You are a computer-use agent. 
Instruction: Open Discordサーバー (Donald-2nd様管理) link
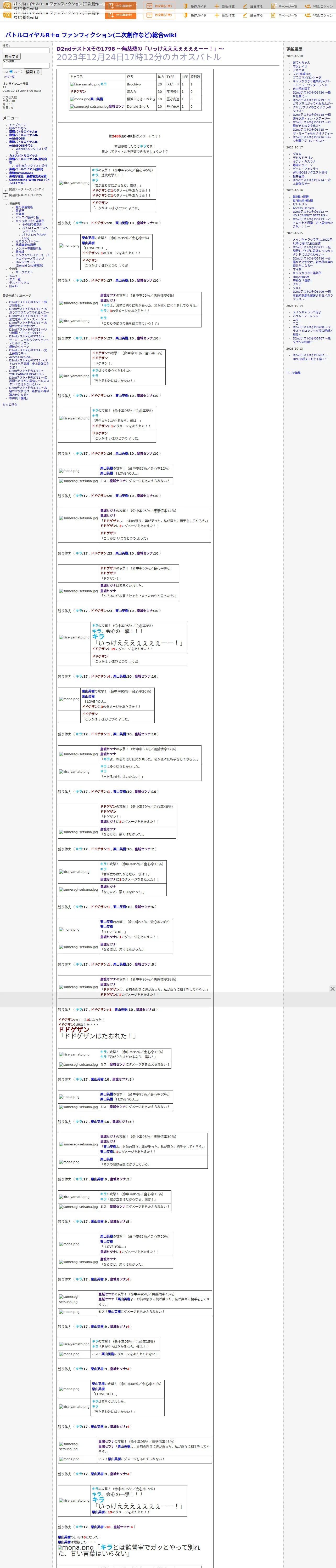[x=29, y=264]
